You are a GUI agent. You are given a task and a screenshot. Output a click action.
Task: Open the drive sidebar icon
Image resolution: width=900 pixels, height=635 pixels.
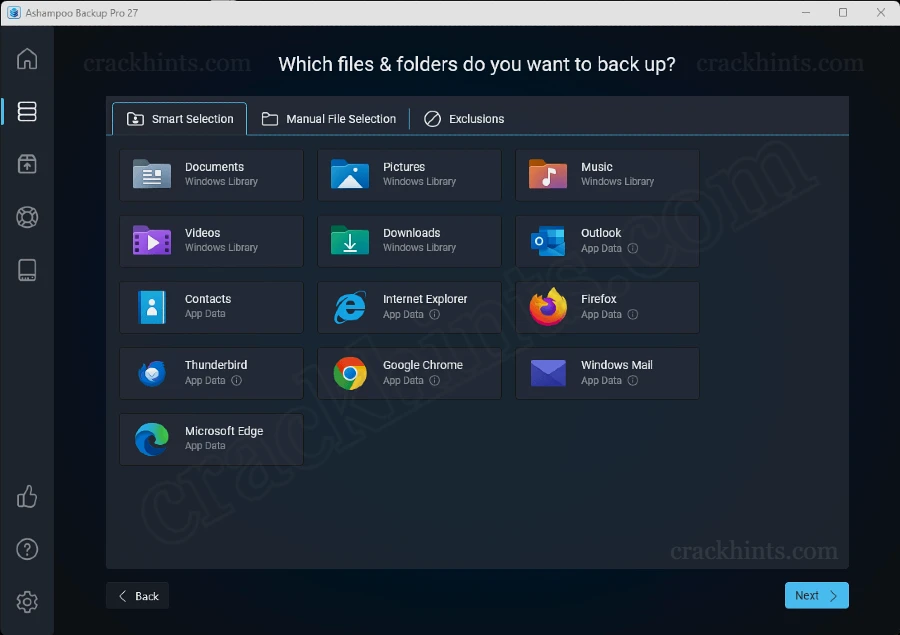tap(27, 270)
